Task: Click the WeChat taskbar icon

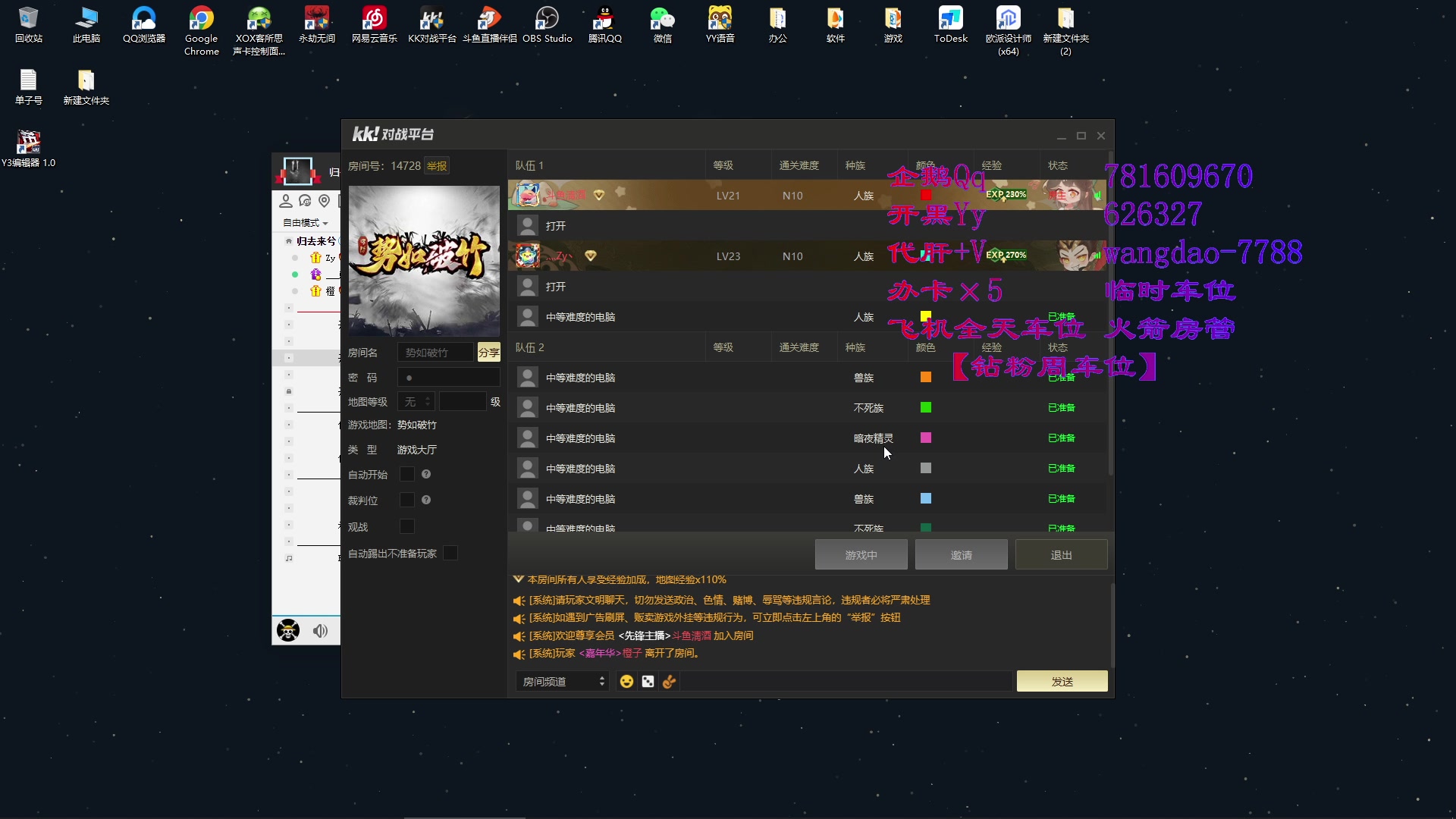Action: [x=661, y=25]
